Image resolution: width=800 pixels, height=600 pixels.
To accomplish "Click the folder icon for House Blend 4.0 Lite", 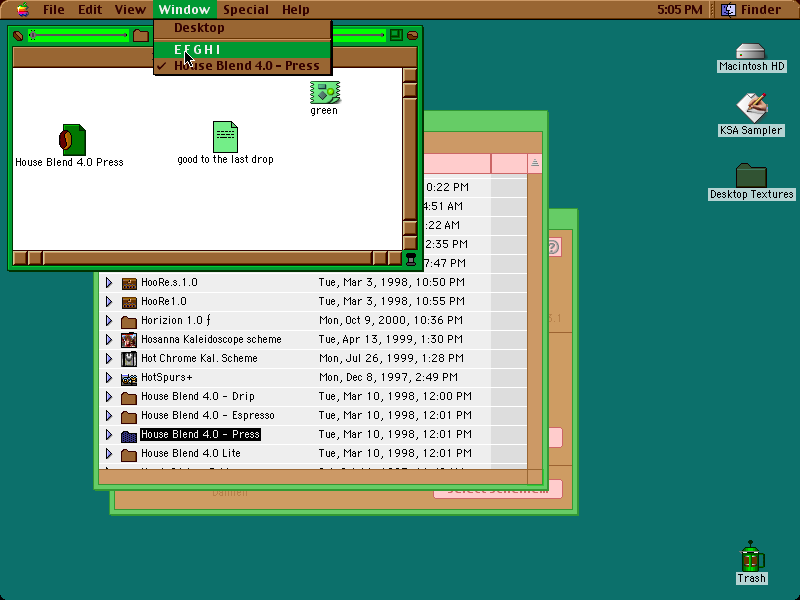I will click(x=129, y=454).
